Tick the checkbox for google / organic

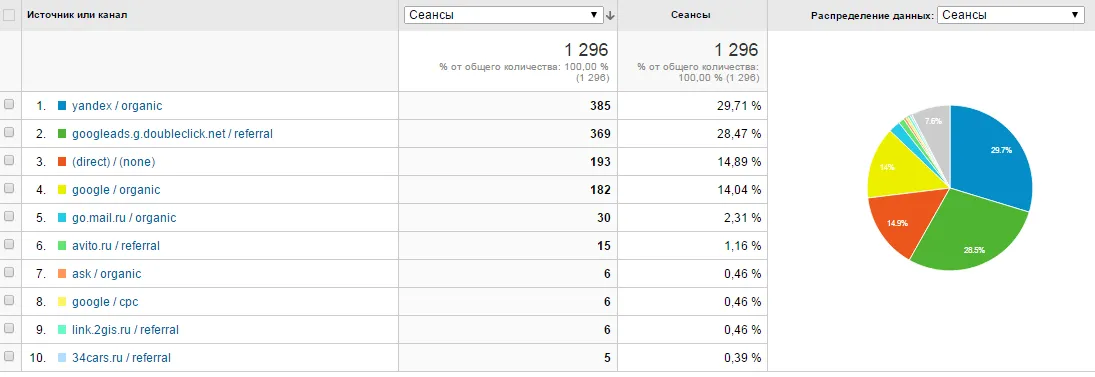tap(9, 188)
